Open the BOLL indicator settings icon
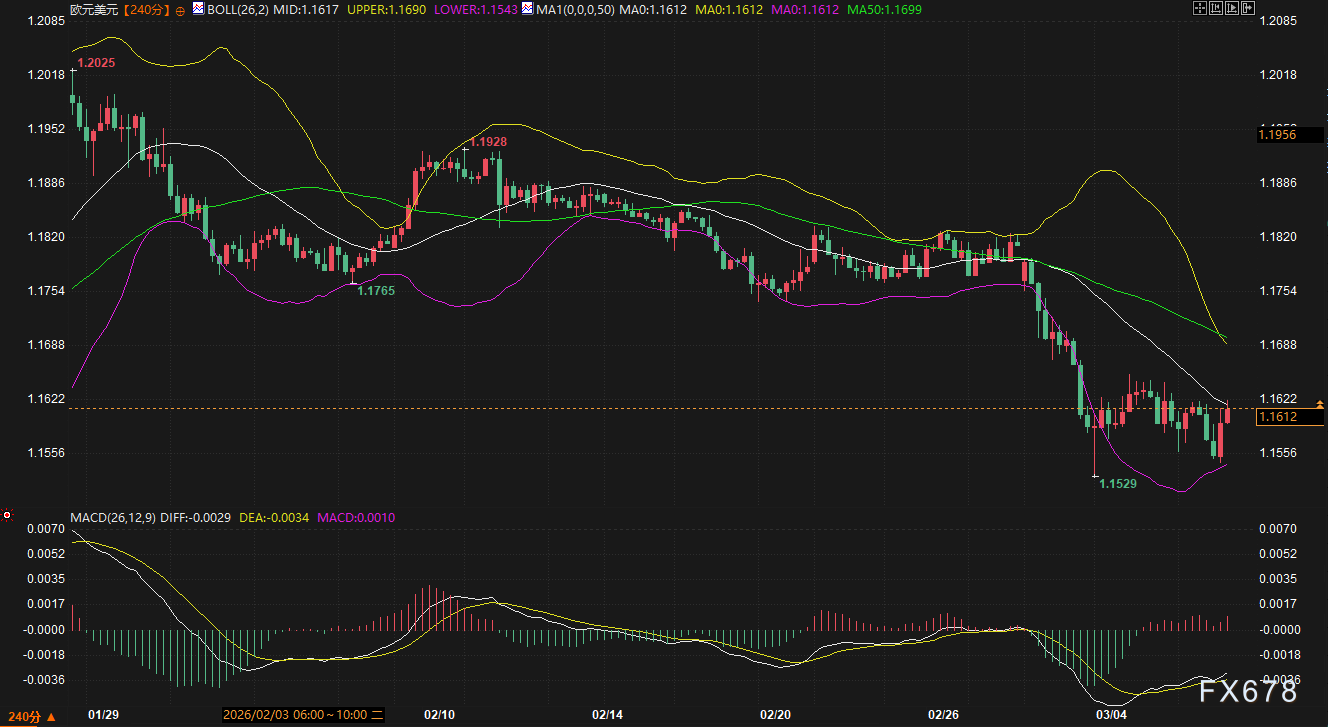This screenshot has width=1328, height=727. [x=198, y=9]
